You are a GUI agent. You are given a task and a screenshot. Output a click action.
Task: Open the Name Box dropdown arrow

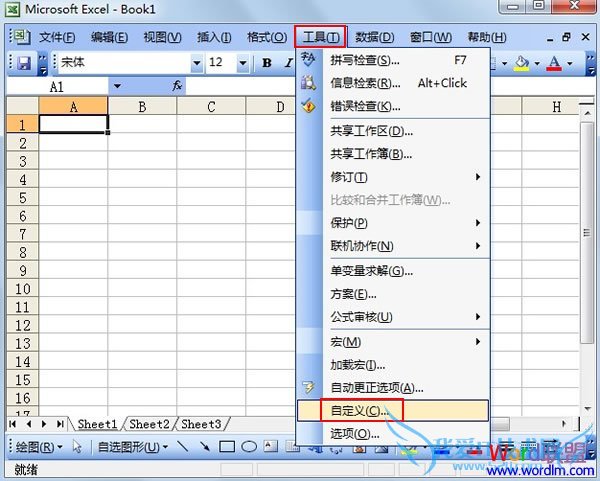[x=117, y=86]
